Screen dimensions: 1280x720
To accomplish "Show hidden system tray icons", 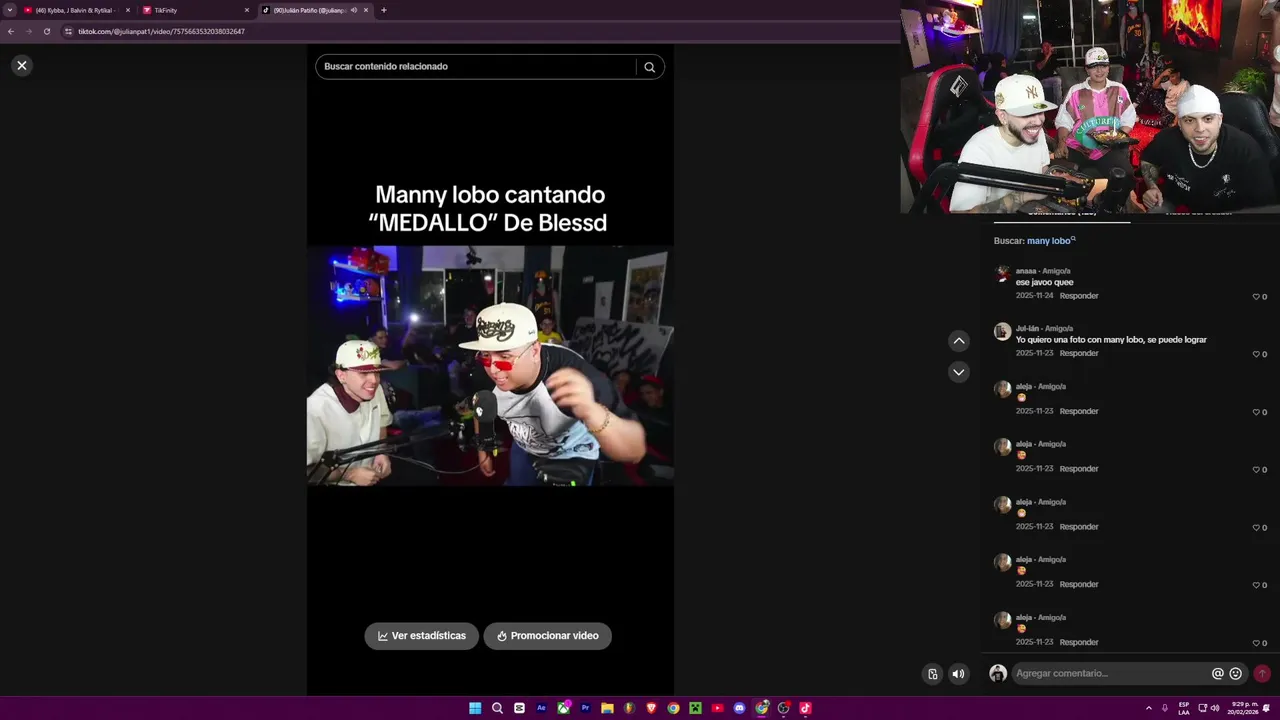I will coord(1148,708).
